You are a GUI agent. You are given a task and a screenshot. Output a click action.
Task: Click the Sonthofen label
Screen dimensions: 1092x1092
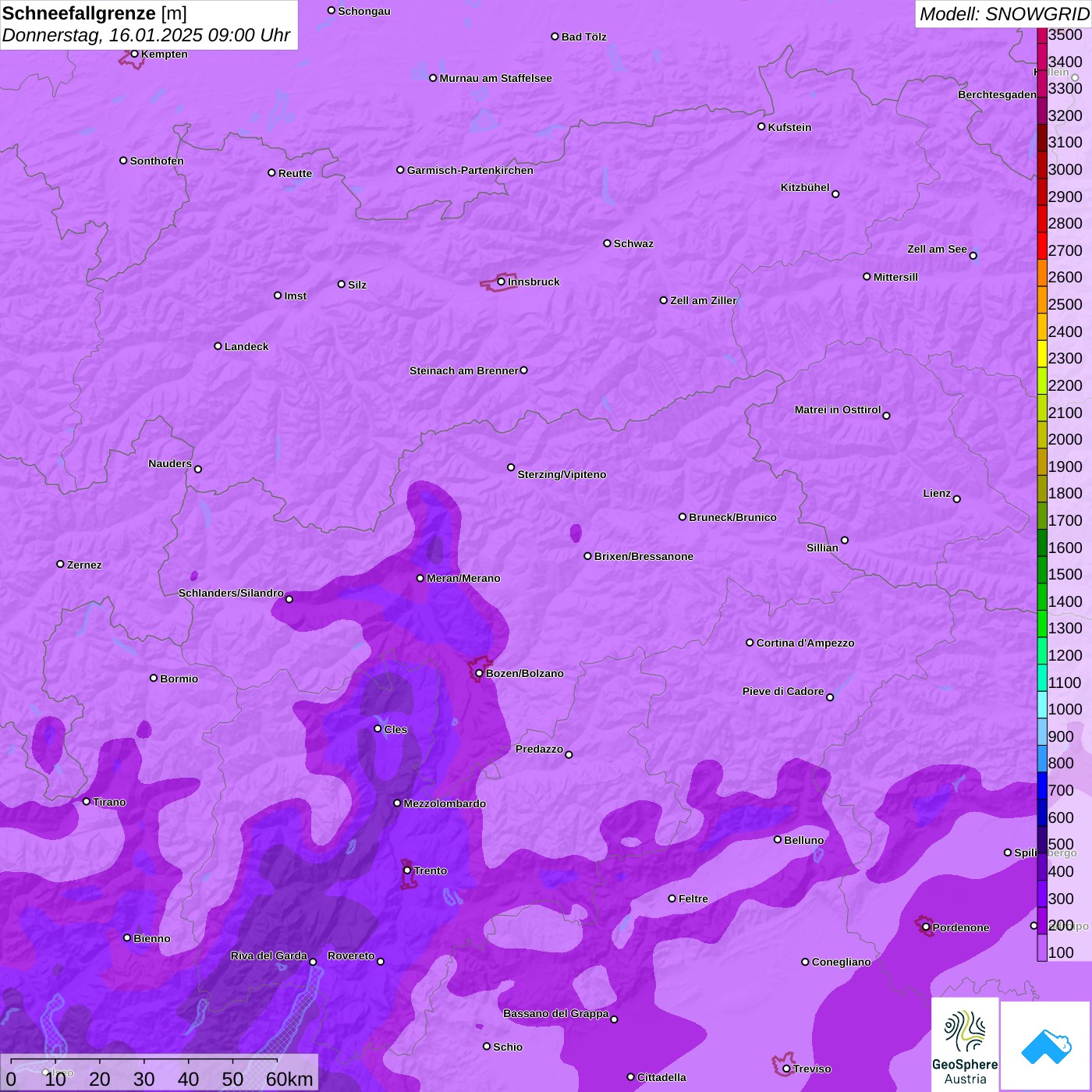click(x=157, y=161)
